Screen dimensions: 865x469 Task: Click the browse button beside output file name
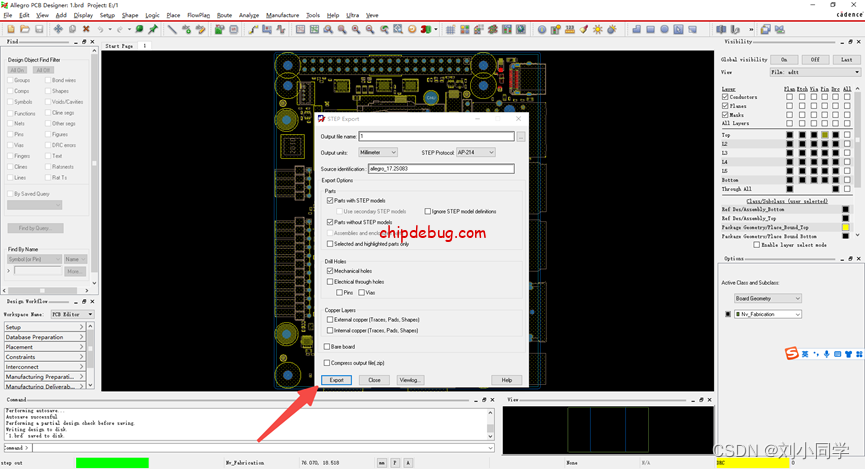click(520, 136)
